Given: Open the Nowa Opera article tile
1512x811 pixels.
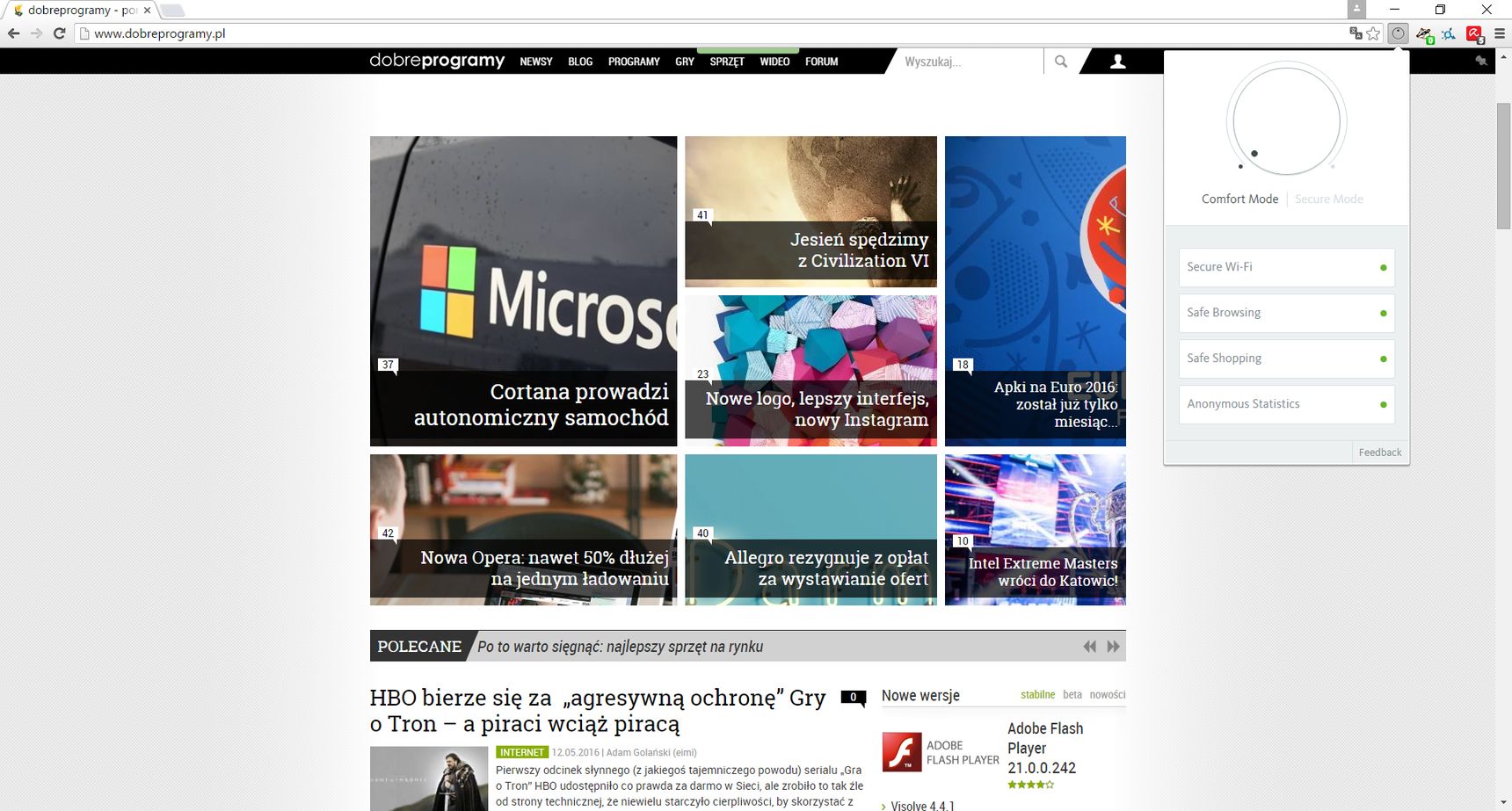Looking at the screenshot, I should [523, 530].
